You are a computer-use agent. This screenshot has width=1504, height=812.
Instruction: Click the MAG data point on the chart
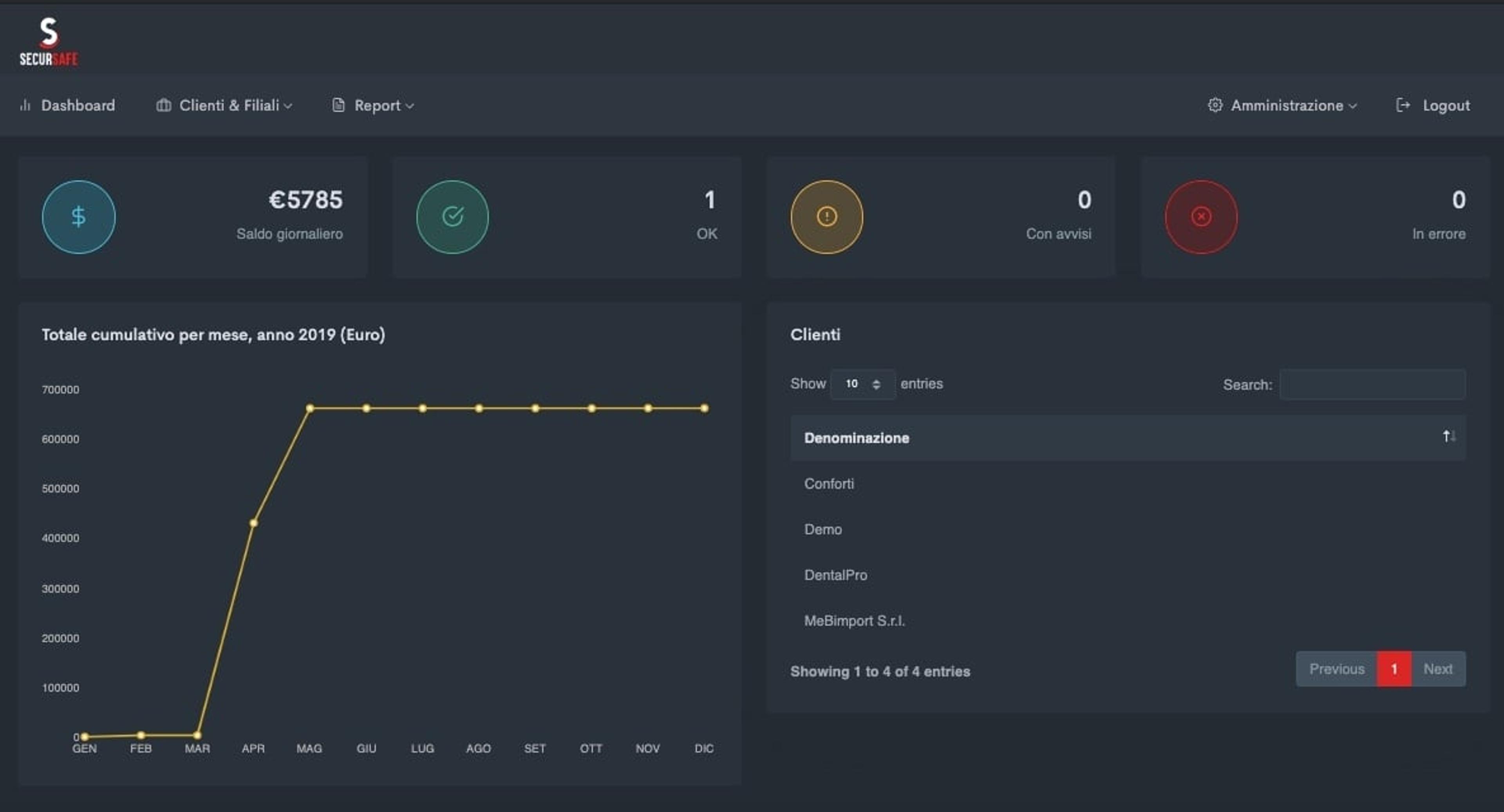tap(309, 408)
